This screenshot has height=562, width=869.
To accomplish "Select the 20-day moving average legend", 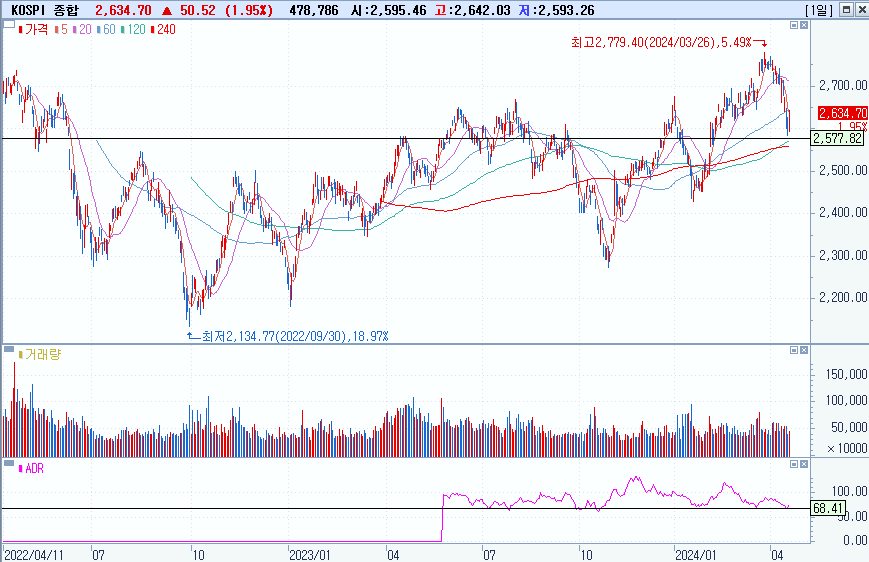I will pyautogui.click(x=82, y=29).
